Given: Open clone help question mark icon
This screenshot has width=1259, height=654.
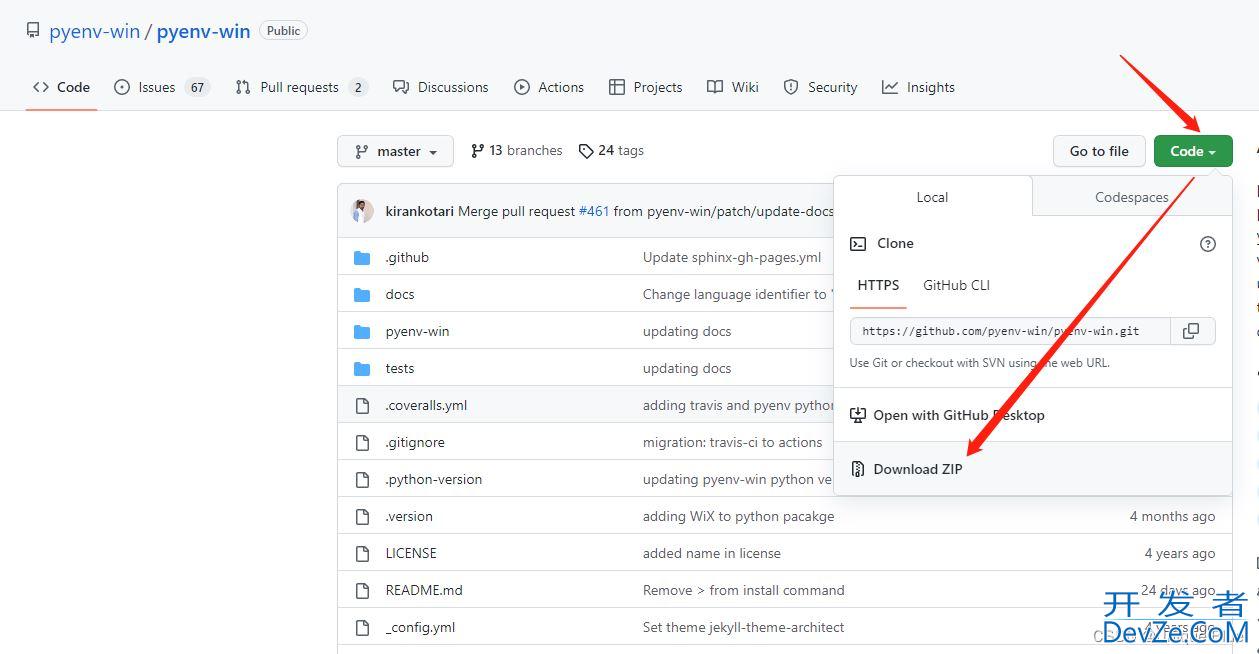Looking at the screenshot, I should (x=1208, y=244).
